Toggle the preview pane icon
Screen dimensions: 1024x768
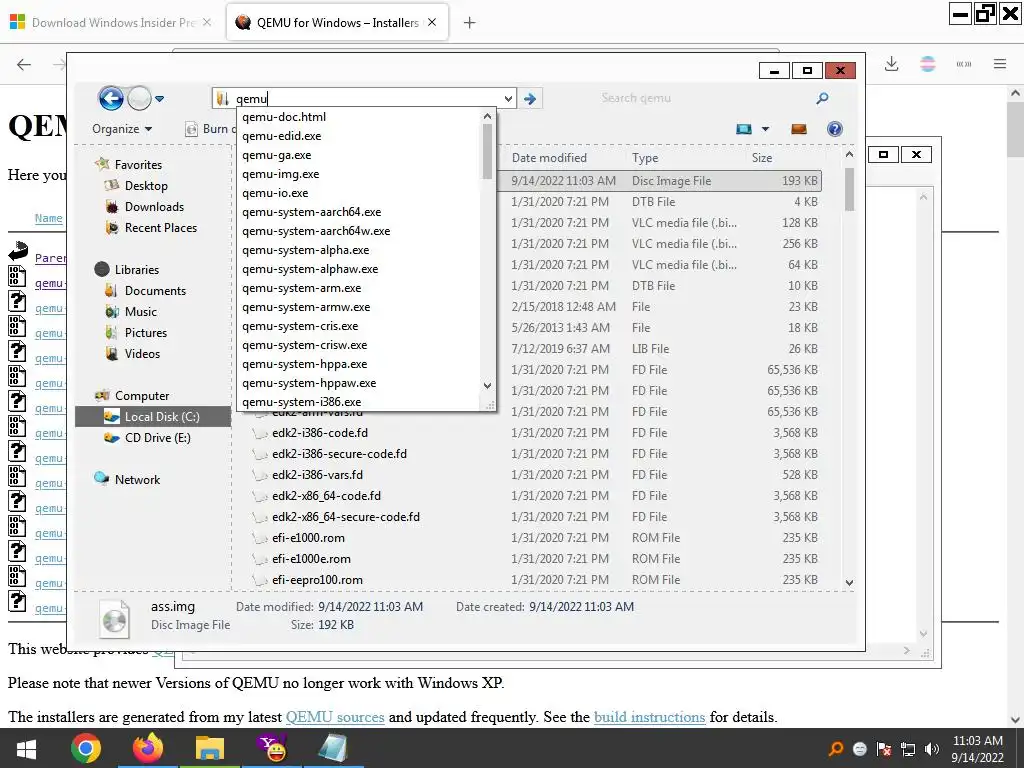point(799,129)
